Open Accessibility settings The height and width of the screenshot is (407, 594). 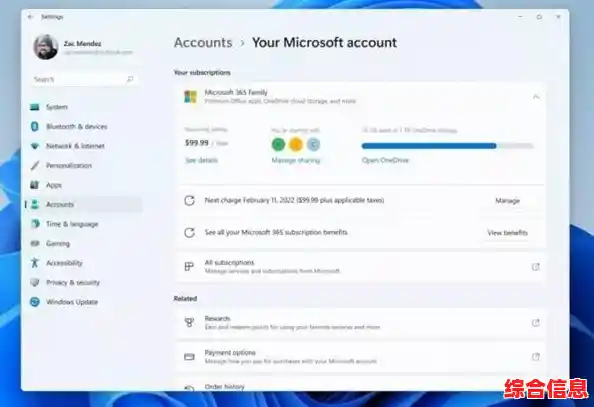pyautogui.click(x=84, y=263)
